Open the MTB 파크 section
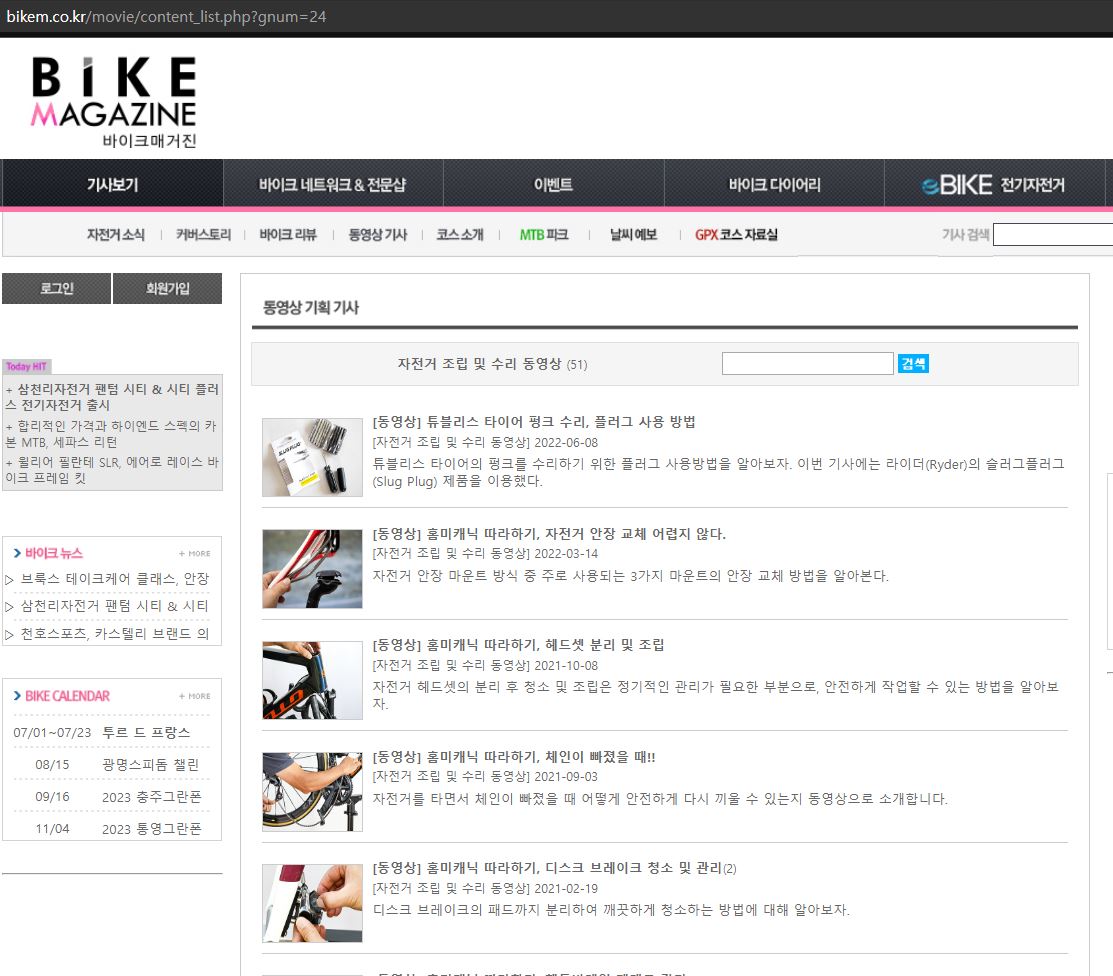 (544, 235)
